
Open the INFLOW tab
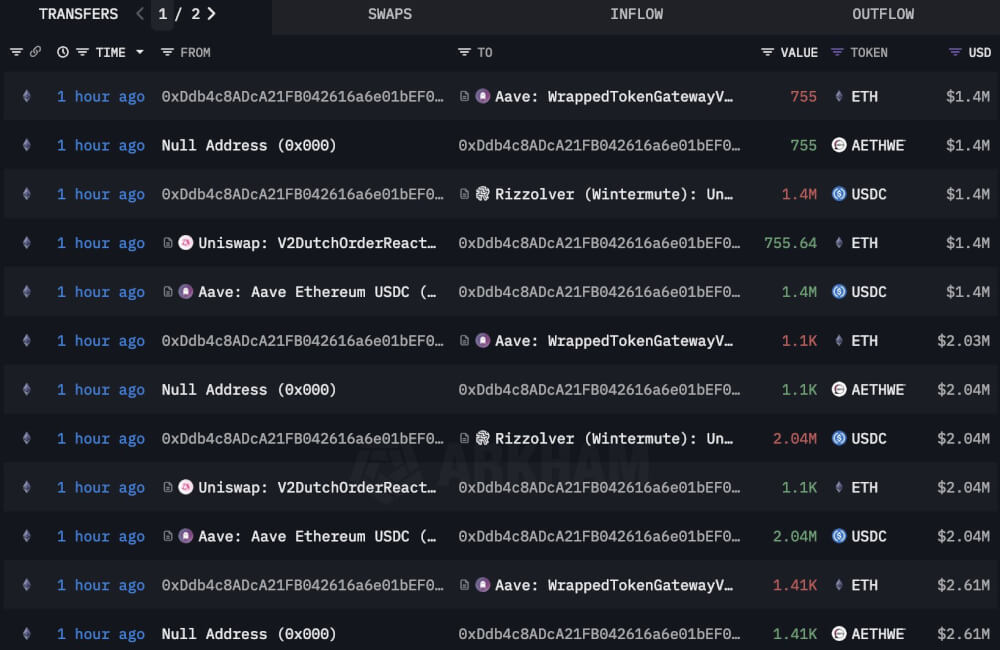tap(636, 14)
